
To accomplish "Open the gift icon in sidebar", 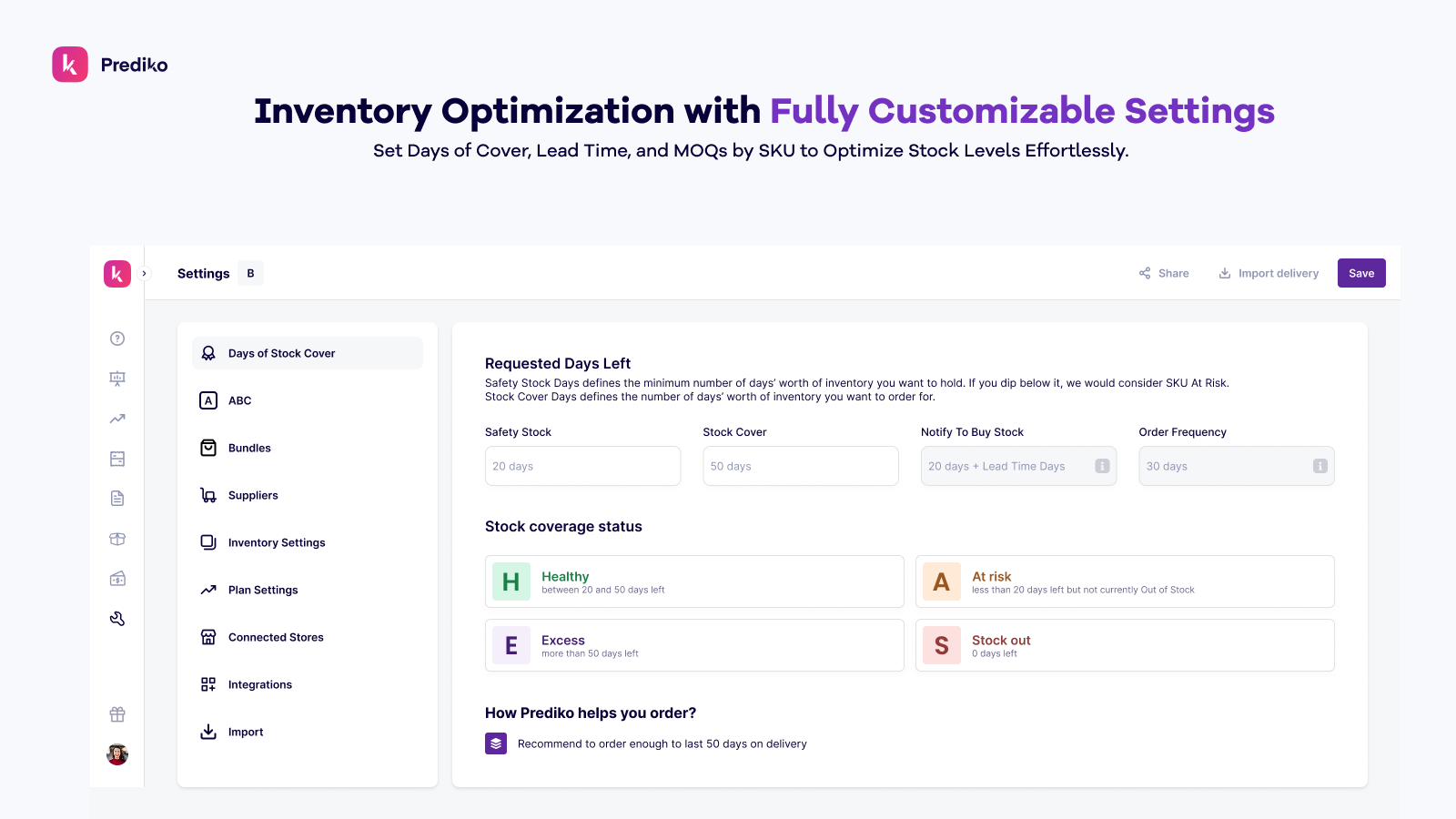I will coord(117,714).
